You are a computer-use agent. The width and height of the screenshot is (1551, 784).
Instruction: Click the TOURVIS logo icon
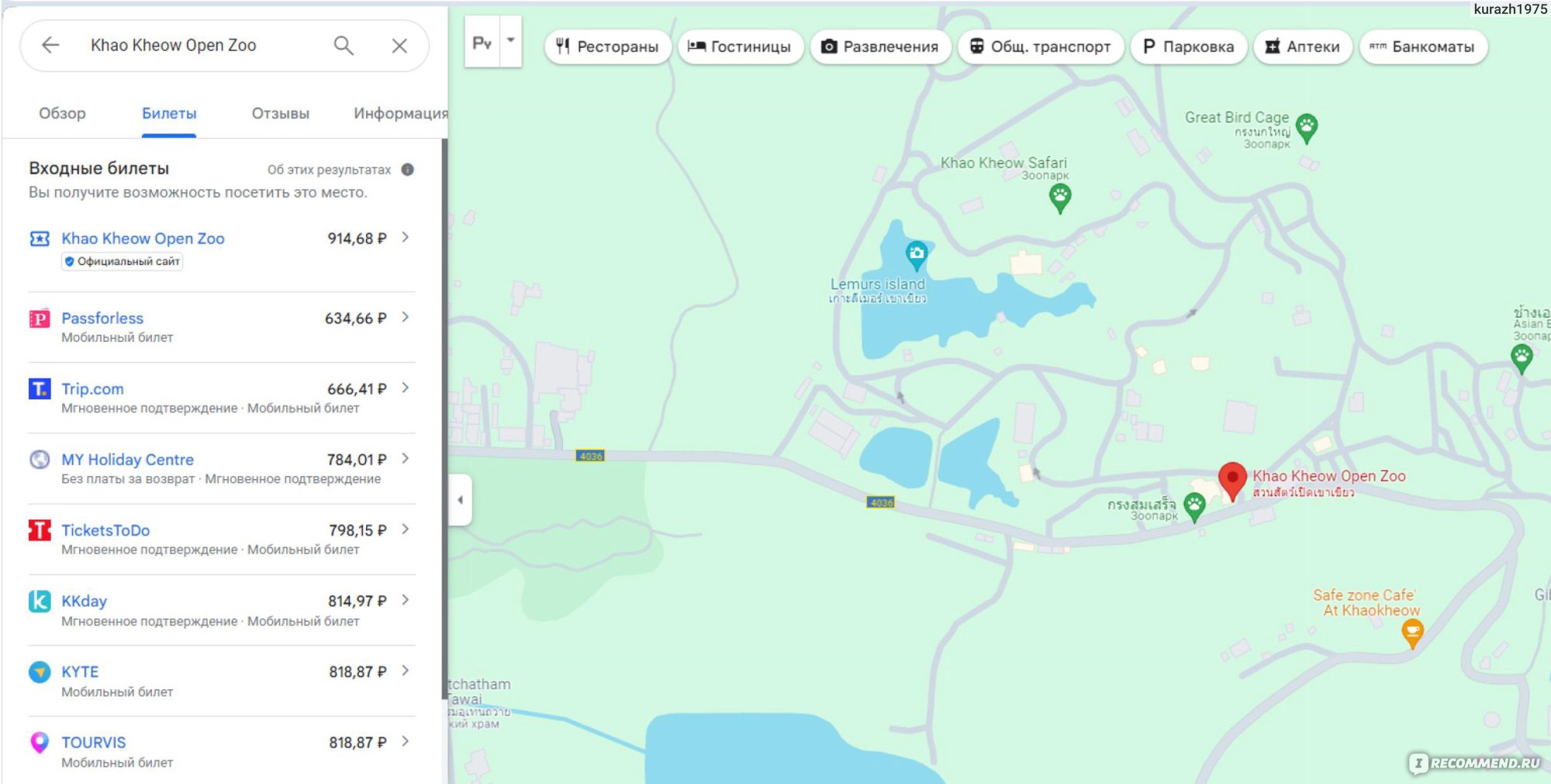[40, 742]
